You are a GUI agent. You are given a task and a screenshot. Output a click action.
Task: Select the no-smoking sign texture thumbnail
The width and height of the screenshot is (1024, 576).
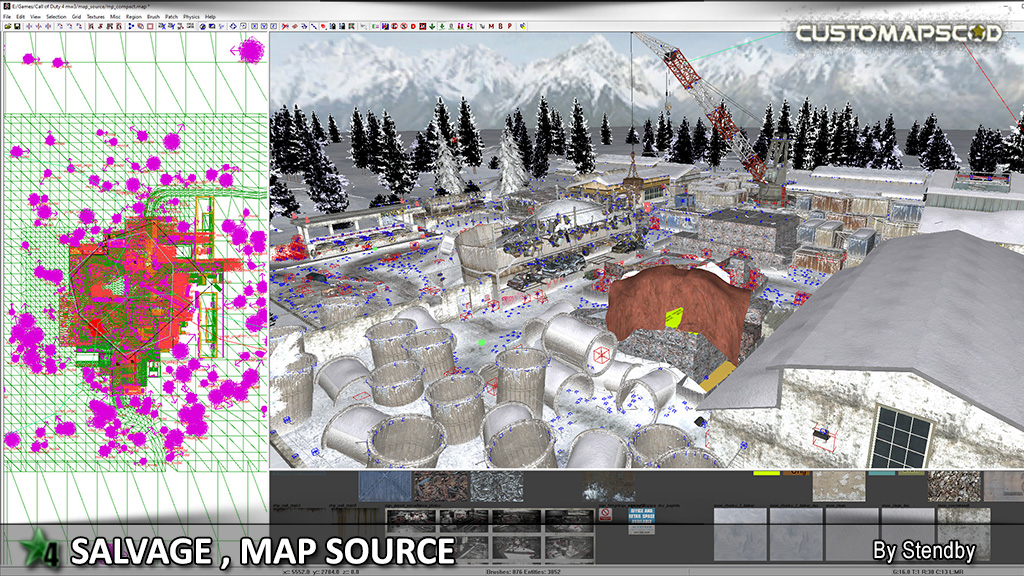(605, 515)
